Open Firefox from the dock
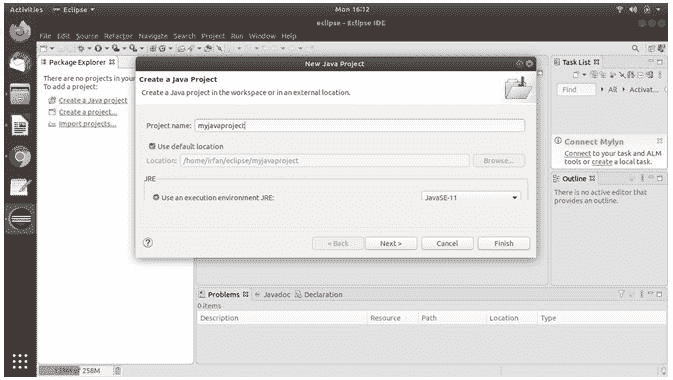Screen dimensions: 673x380 click(20, 31)
